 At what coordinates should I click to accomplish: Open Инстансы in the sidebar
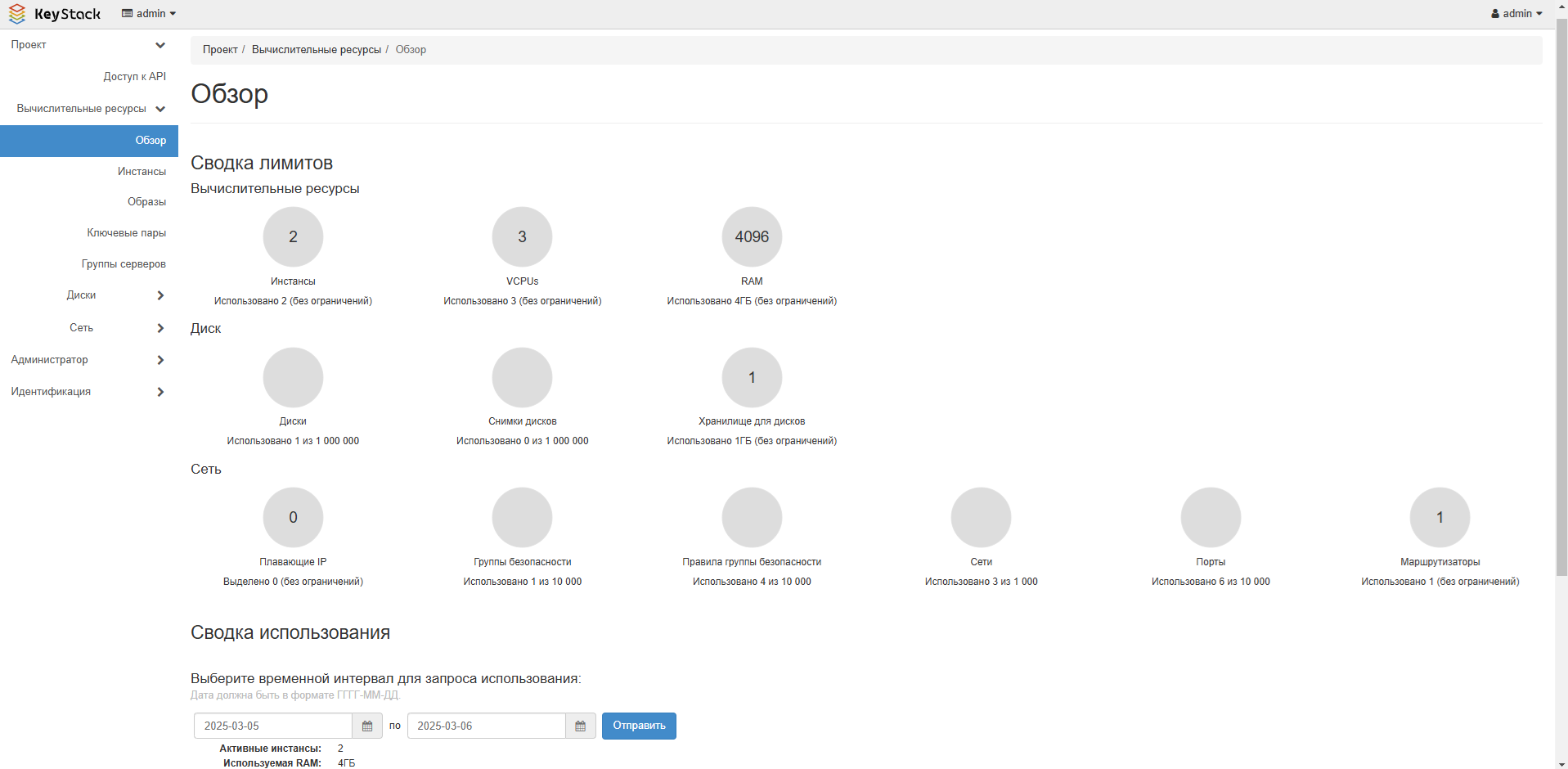point(142,172)
